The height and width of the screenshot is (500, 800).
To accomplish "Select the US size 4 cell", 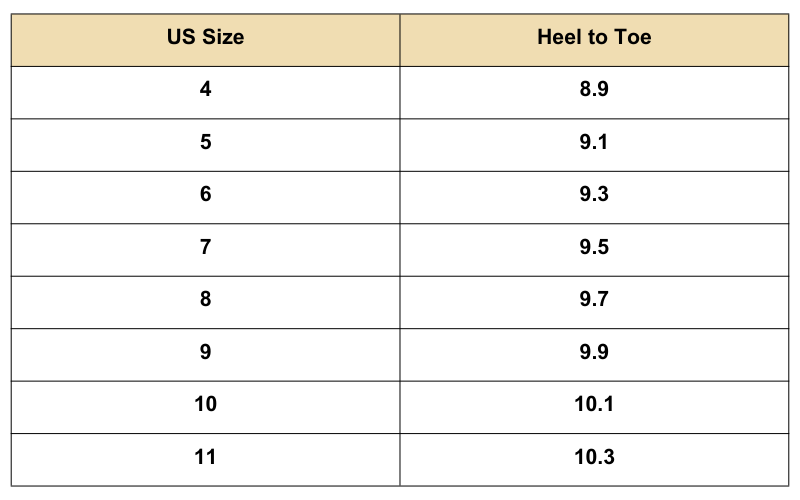I will pos(205,89).
